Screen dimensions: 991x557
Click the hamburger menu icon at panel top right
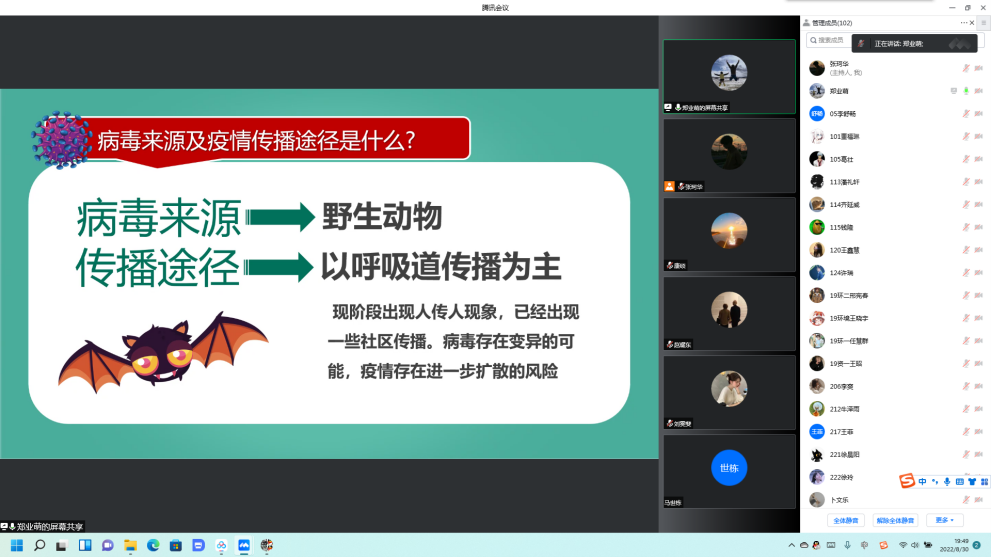pyautogui.click(x=983, y=22)
